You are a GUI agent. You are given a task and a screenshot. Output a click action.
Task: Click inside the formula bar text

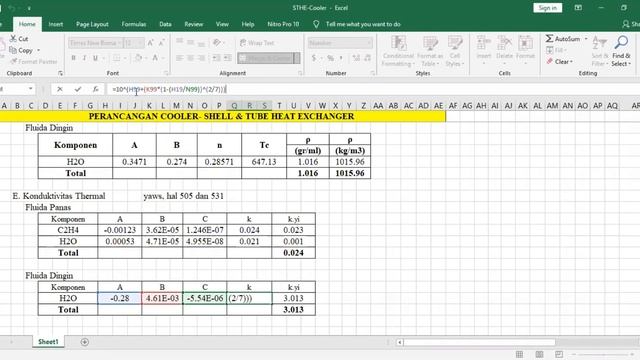(x=169, y=89)
